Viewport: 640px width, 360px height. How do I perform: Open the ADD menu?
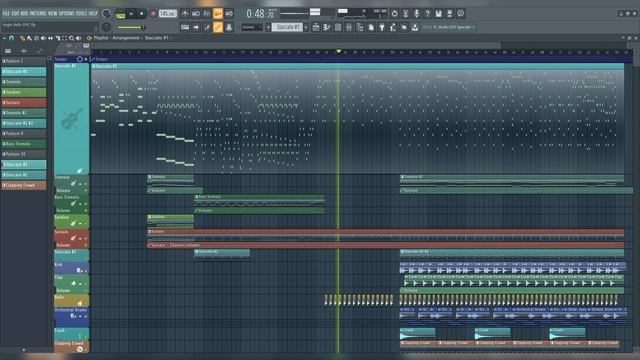24,13
